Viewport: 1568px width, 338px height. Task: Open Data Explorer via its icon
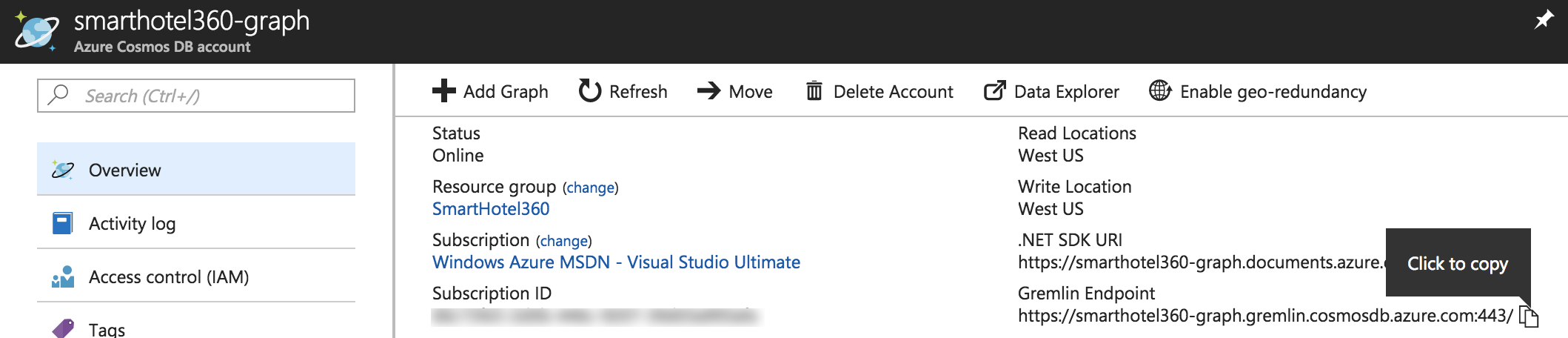994,91
